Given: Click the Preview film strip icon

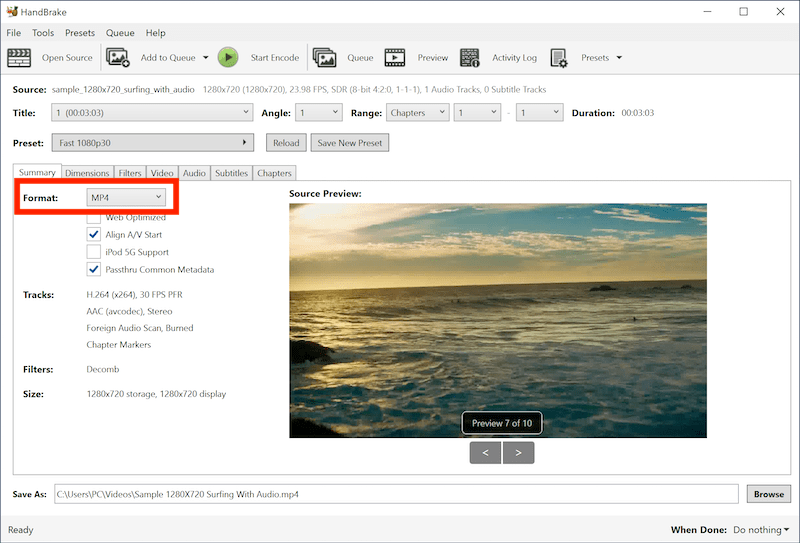Looking at the screenshot, I should (395, 58).
